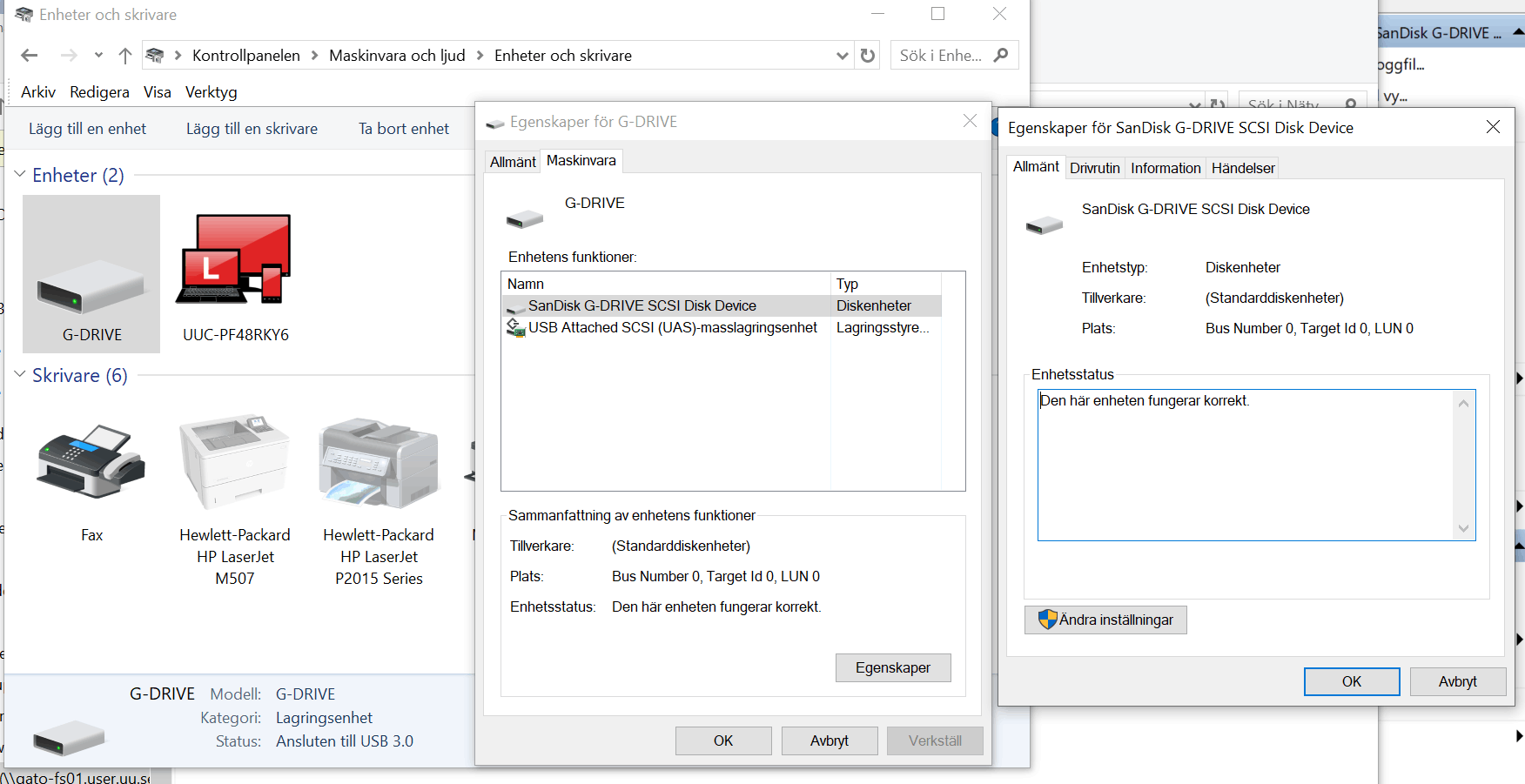Click Lägg till en enhet
This screenshot has height=784, width=1525.
pyautogui.click(x=87, y=129)
